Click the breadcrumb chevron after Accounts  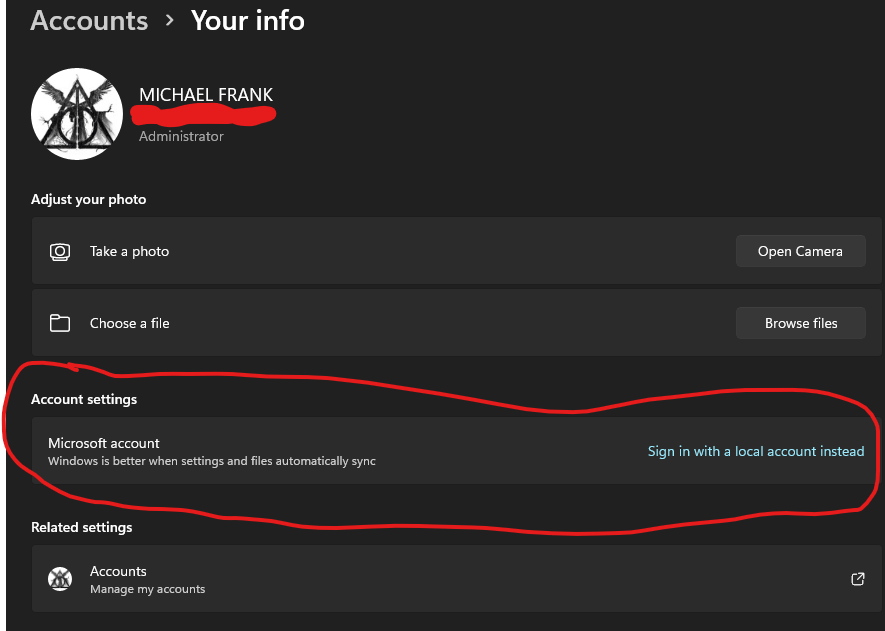point(169,20)
